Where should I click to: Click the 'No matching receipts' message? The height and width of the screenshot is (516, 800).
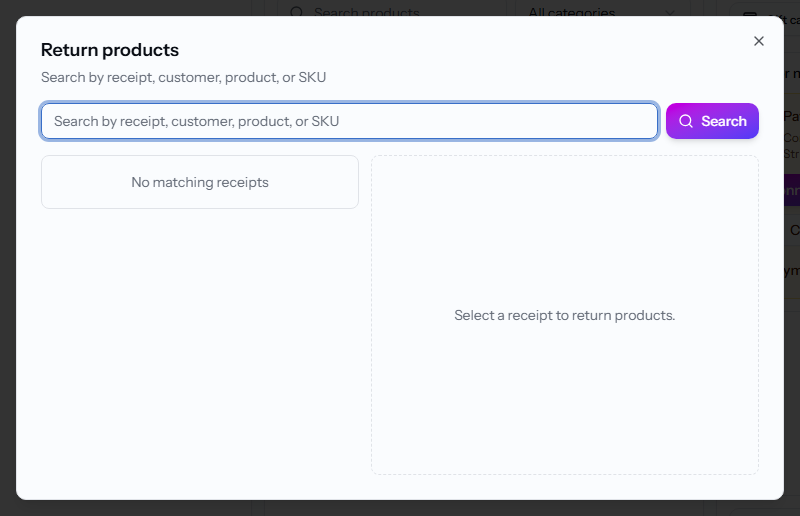199,182
